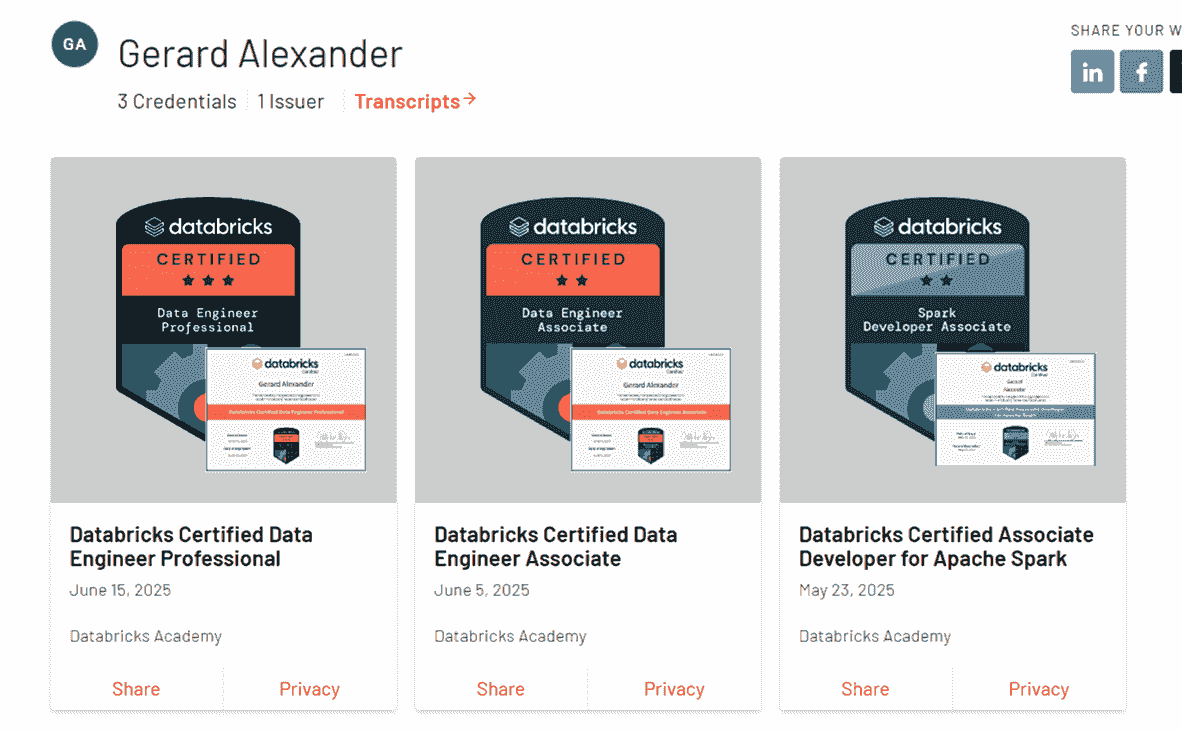Screen dimensions: 1182x730
Task: Click the June 5, 2025 issue date
Action: pyautogui.click(x=482, y=590)
